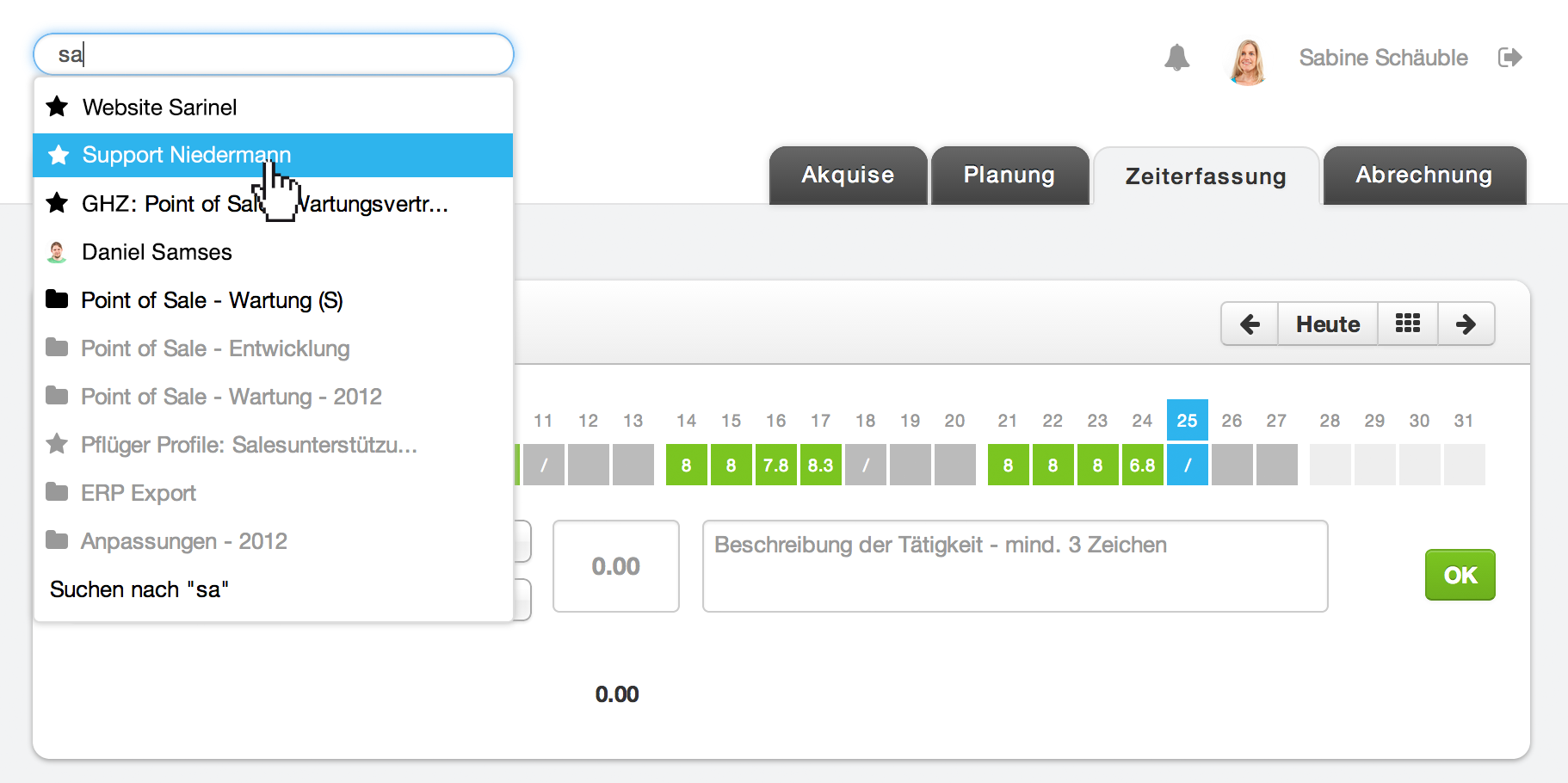Open the calendar grid view icon
Image resolution: width=1568 pixels, height=783 pixels.
pos(1408,324)
